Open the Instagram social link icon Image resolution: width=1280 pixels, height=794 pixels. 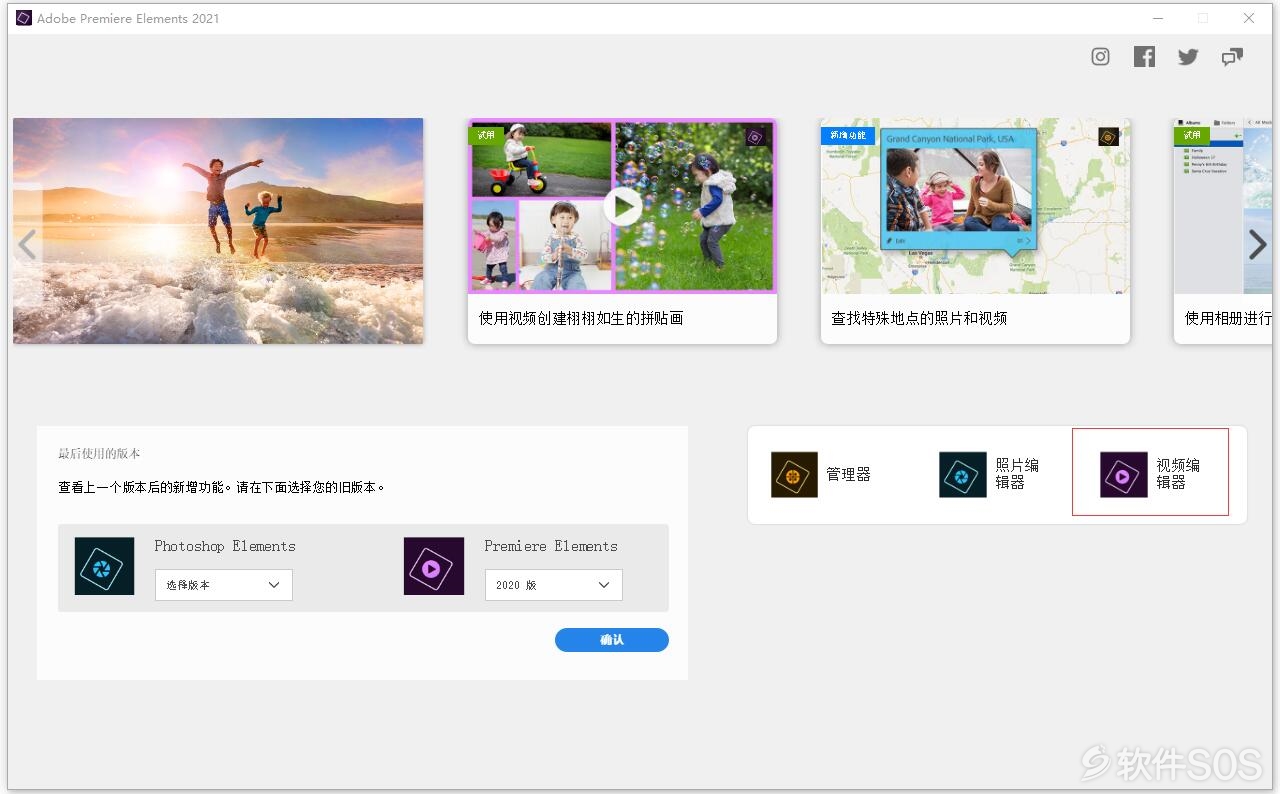click(x=1100, y=57)
